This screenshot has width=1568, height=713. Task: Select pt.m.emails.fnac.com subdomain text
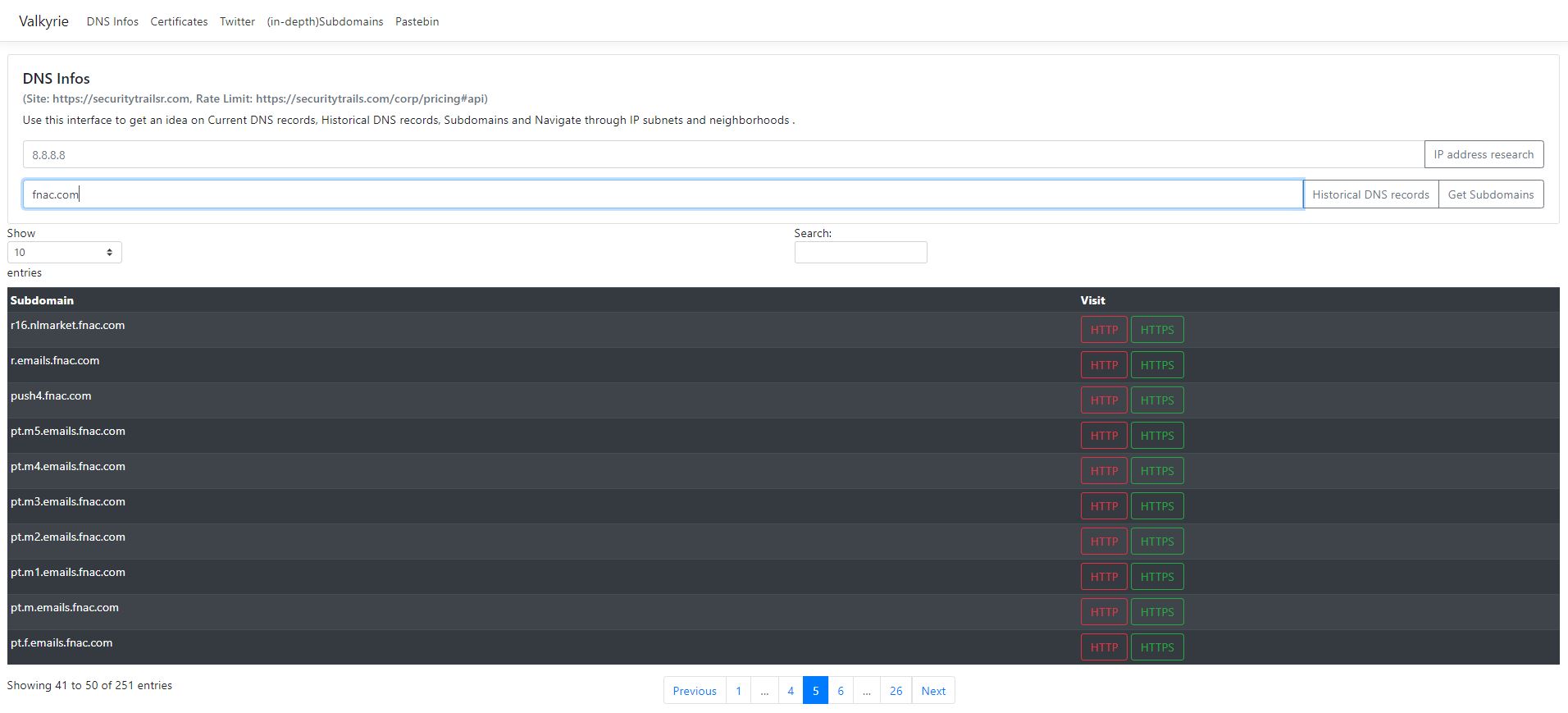[65, 607]
